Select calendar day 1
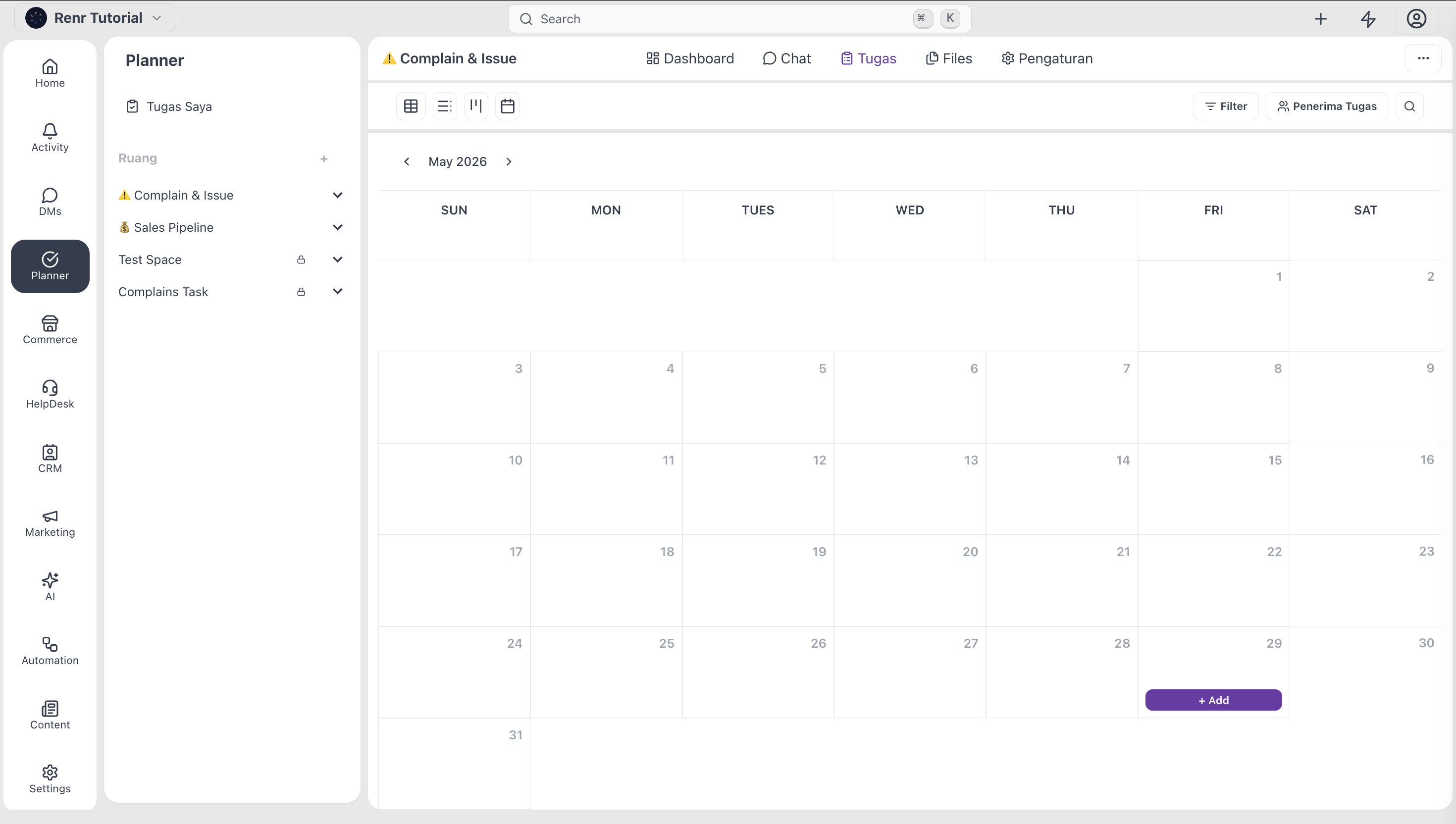The image size is (1456, 824). coord(1214,306)
